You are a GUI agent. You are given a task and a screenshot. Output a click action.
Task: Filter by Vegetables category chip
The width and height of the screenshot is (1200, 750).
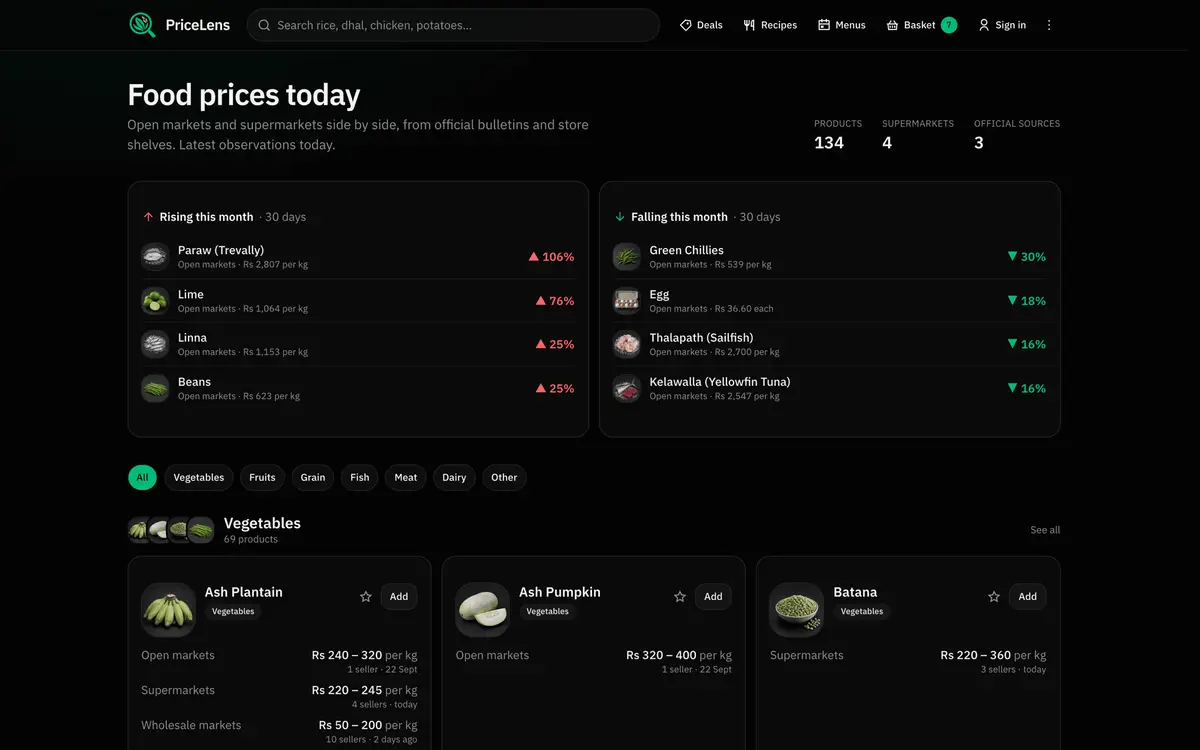coord(199,478)
